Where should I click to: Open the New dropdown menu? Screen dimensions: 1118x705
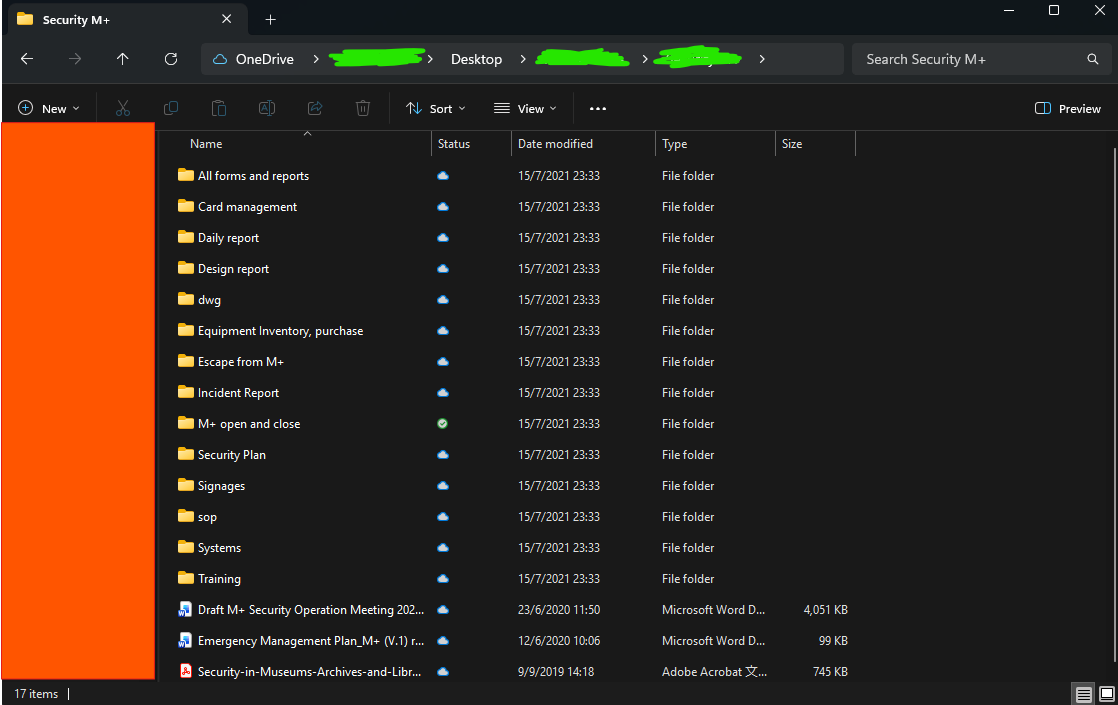(x=48, y=108)
